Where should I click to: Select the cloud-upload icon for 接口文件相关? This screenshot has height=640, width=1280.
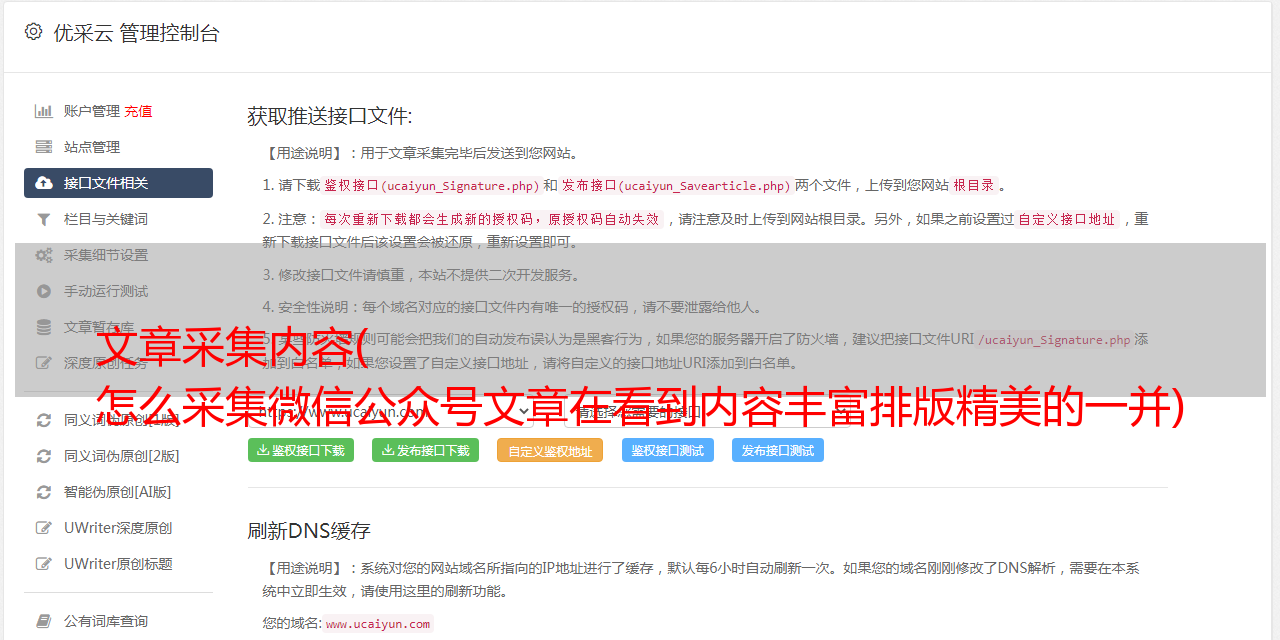(x=44, y=183)
